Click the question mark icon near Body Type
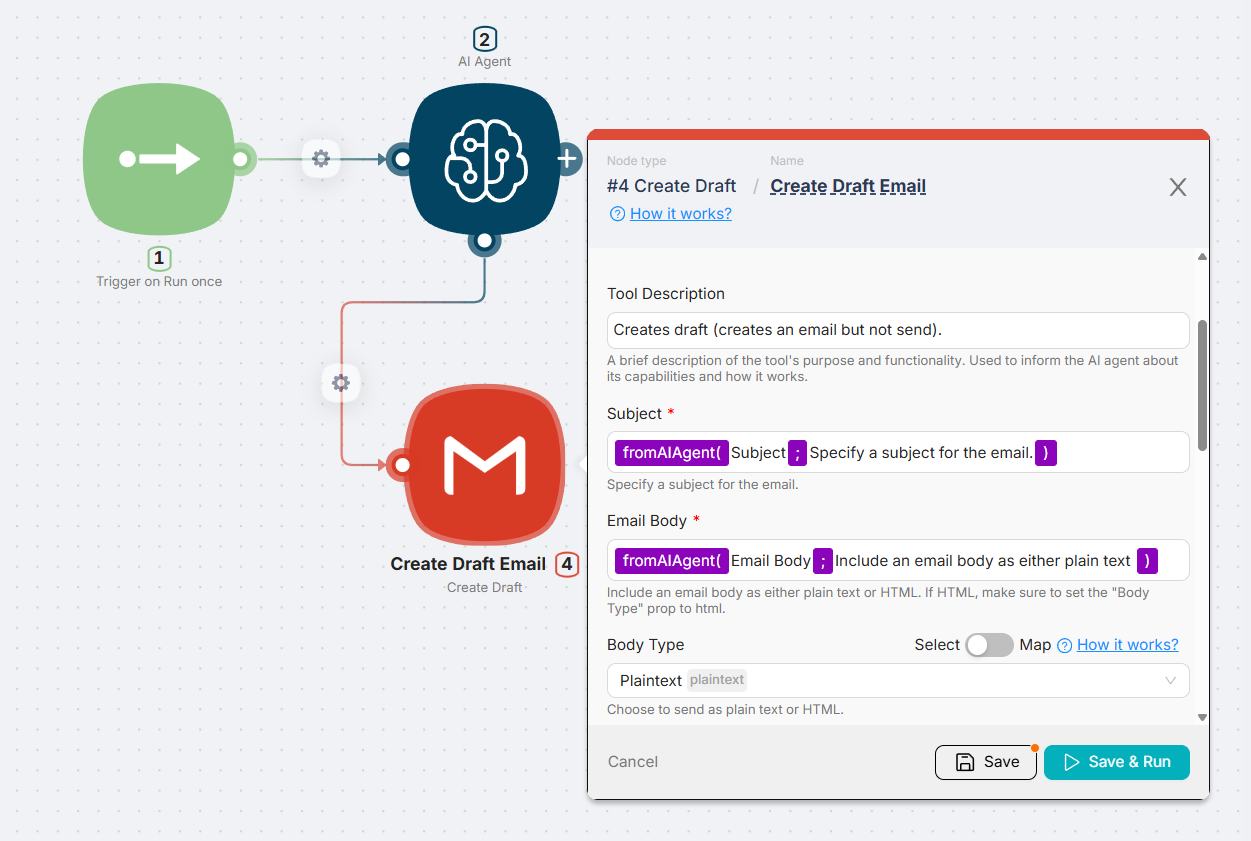Image resolution: width=1251 pixels, height=841 pixels. tap(1065, 645)
